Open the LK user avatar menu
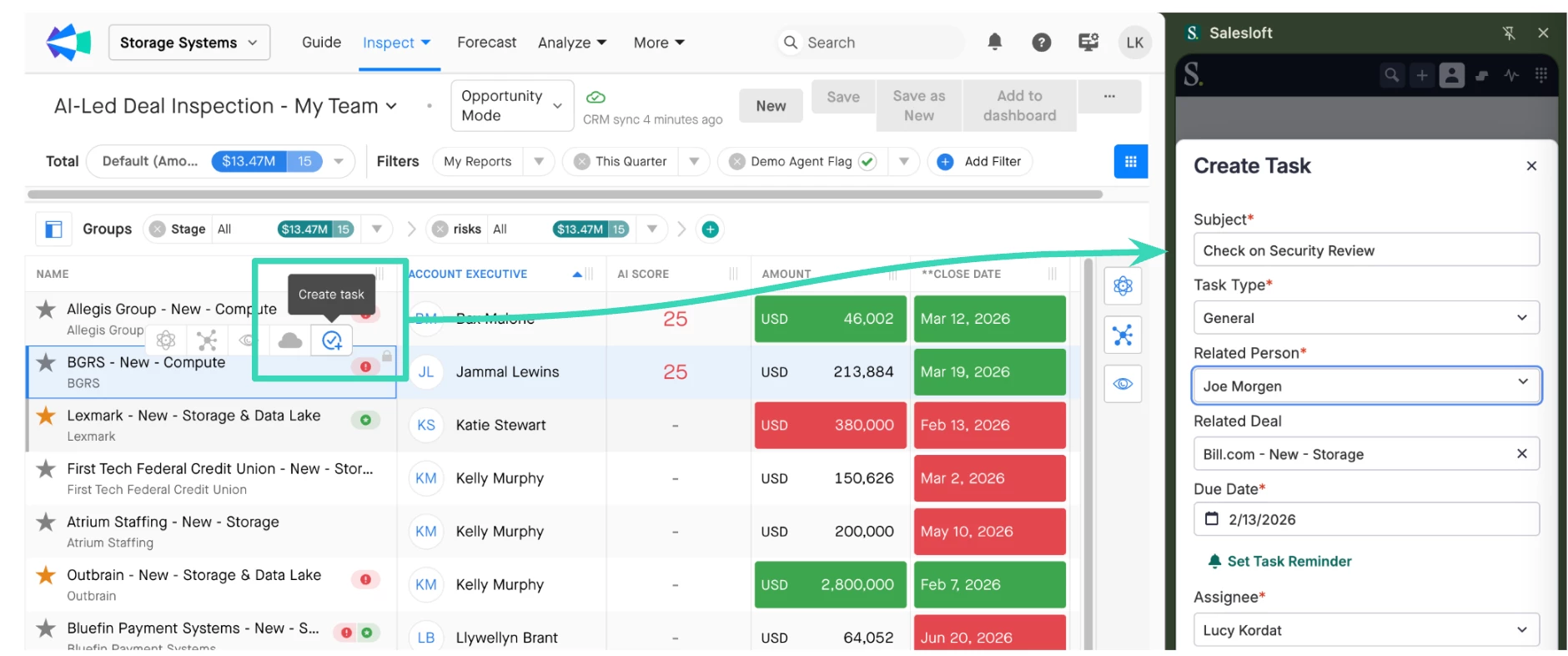Screen dimensions: 1568x656 [x=1135, y=43]
